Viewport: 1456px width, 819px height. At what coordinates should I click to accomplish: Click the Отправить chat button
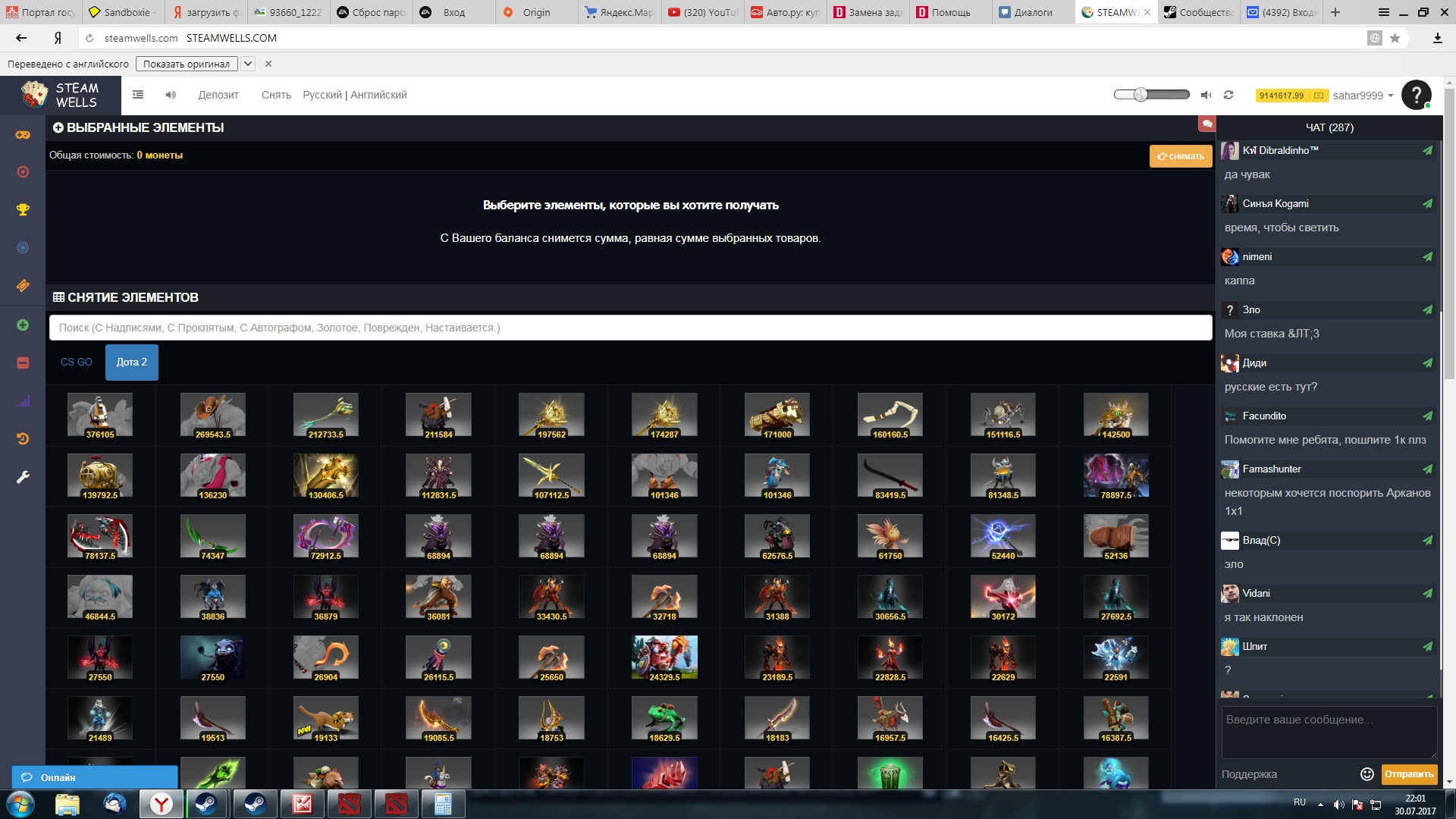1409,774
